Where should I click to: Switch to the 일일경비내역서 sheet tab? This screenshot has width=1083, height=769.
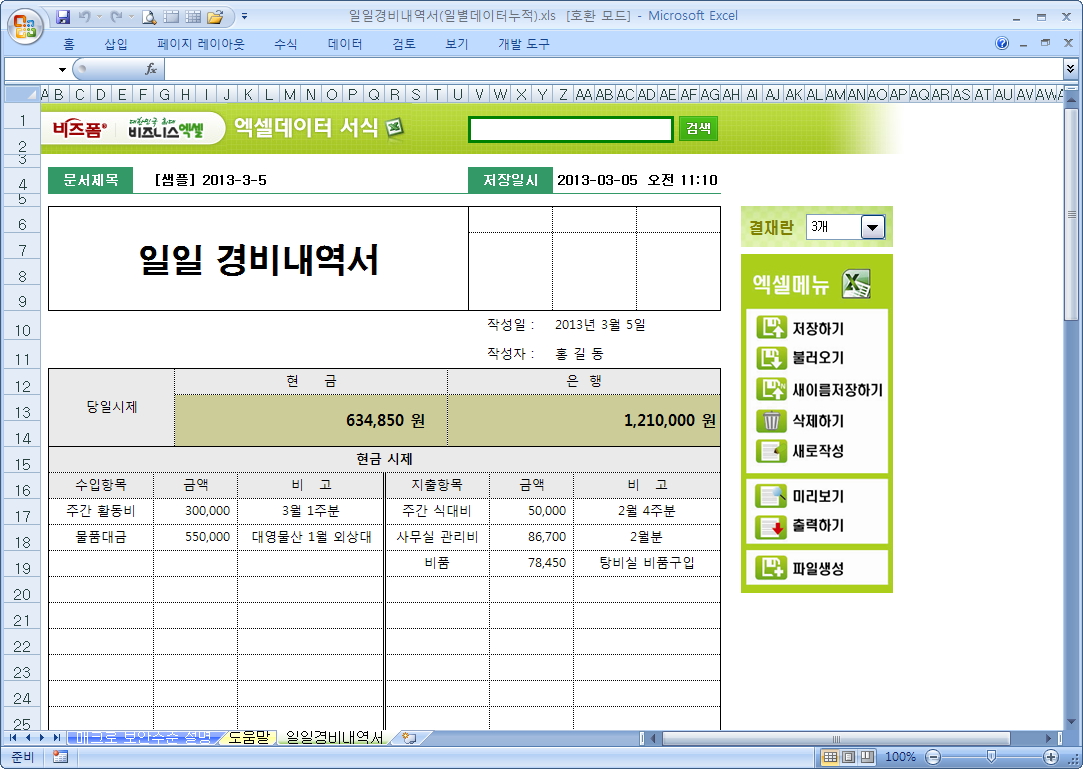point(334,738)
